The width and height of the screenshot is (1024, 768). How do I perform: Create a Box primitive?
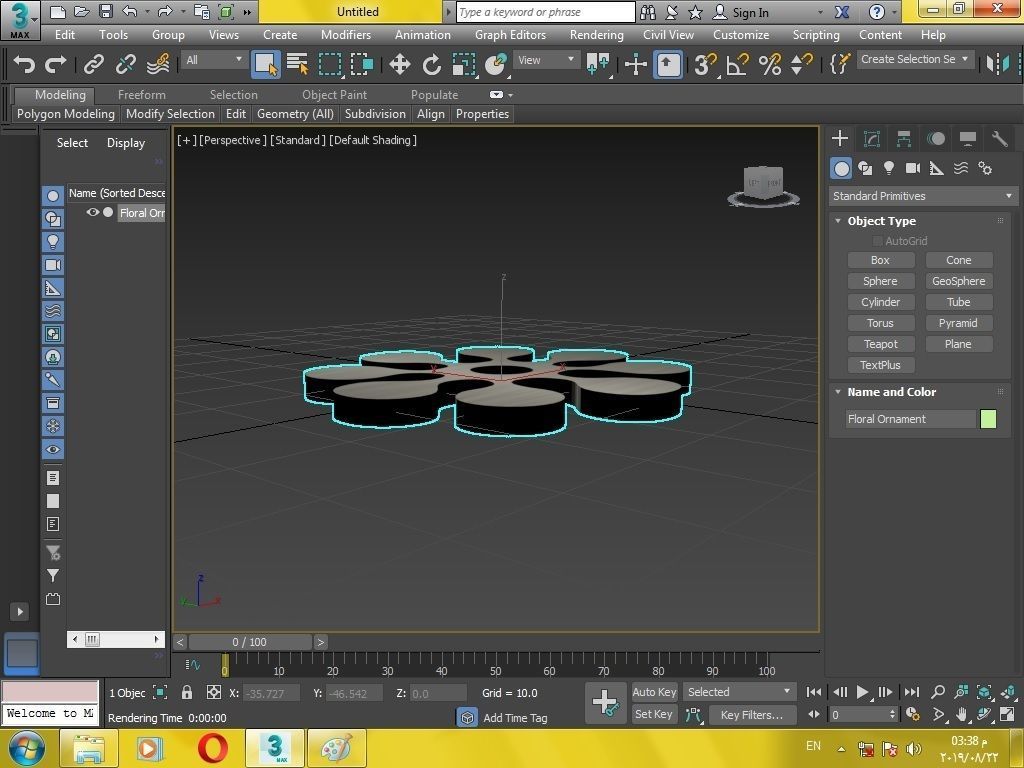tap(880, 260)
